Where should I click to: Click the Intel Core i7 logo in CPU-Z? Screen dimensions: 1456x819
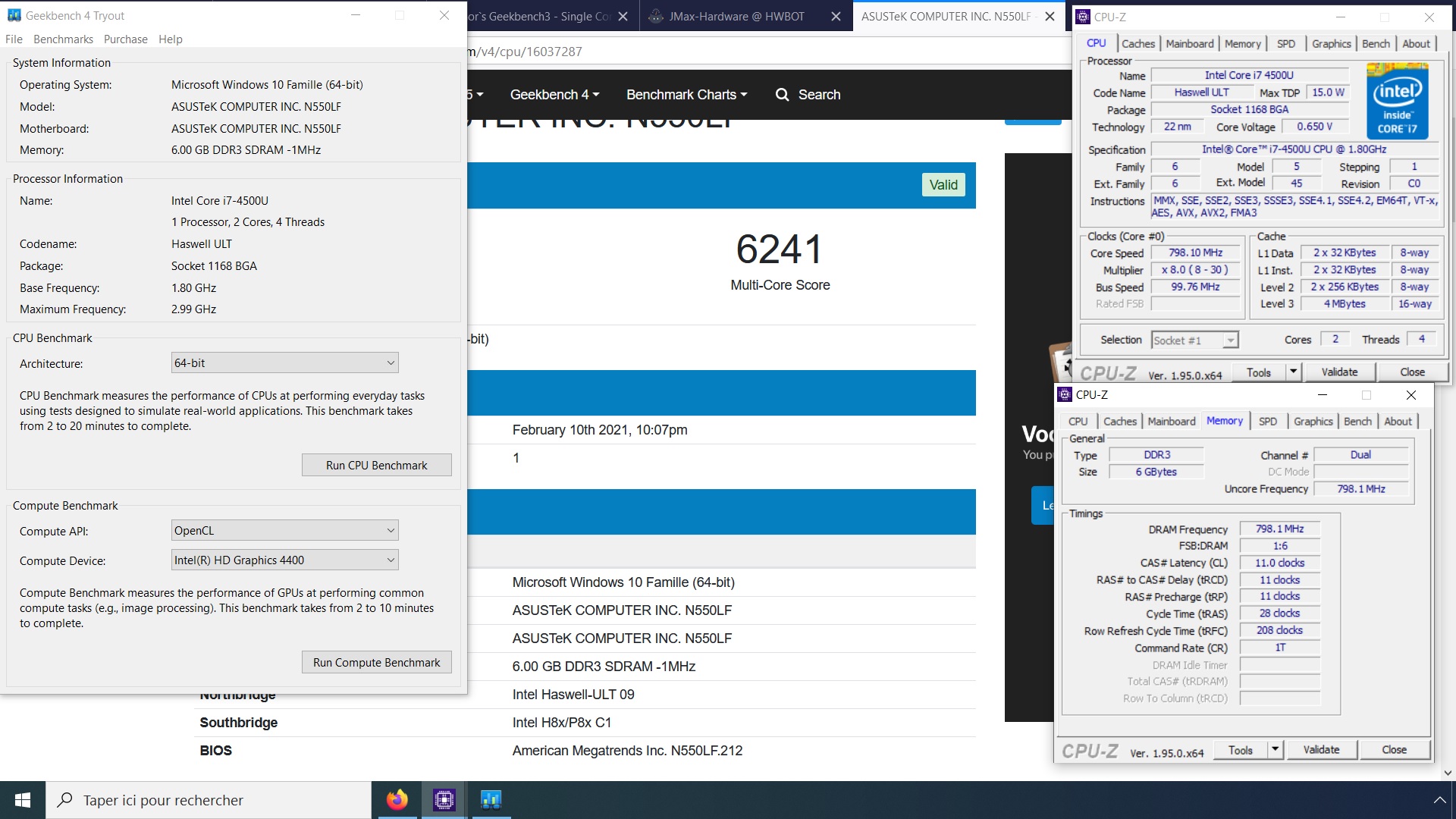1397,102
